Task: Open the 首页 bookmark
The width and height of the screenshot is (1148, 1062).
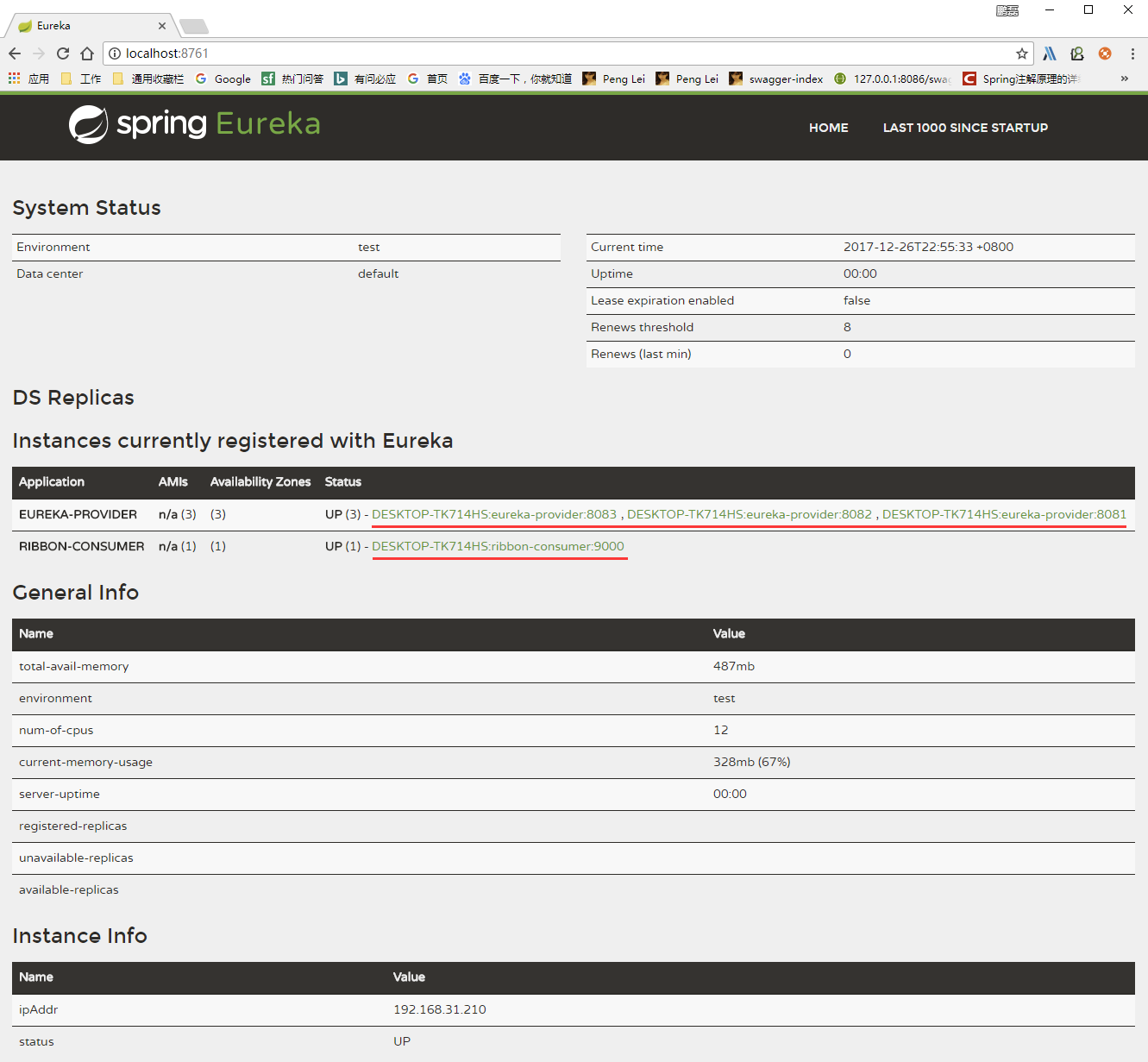Action: [428, 79]
